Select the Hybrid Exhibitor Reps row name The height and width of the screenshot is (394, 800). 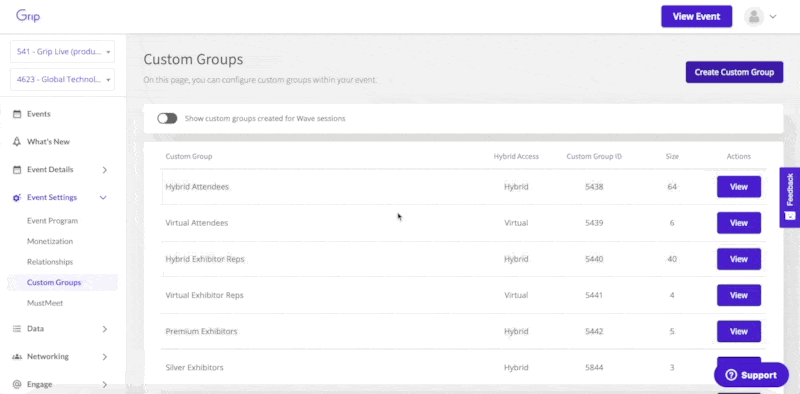click(205, 259)
